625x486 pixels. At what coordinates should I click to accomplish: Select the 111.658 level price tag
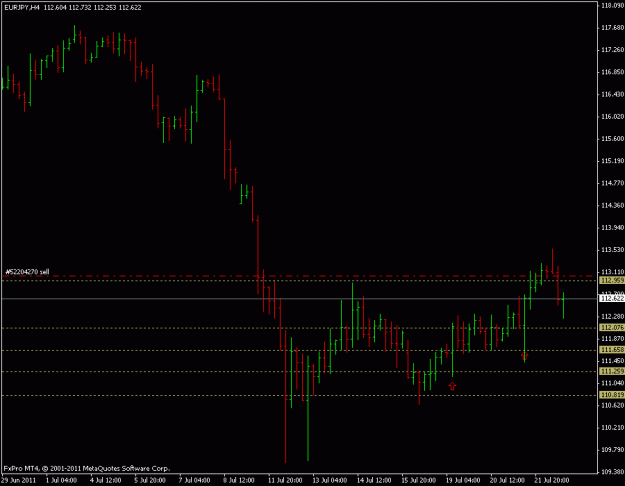tap(612, 350)
